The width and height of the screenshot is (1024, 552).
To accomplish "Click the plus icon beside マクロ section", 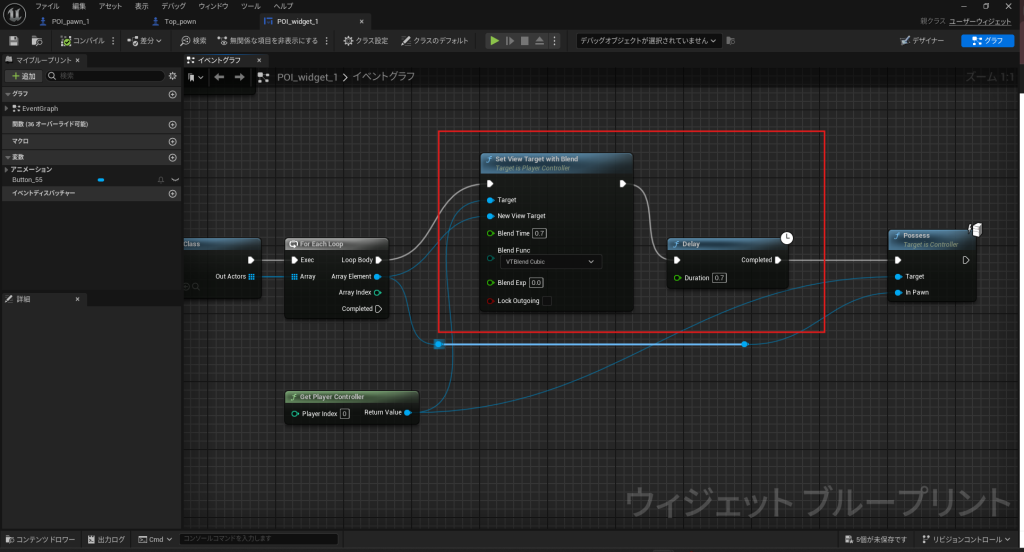I will click(172, 141).
